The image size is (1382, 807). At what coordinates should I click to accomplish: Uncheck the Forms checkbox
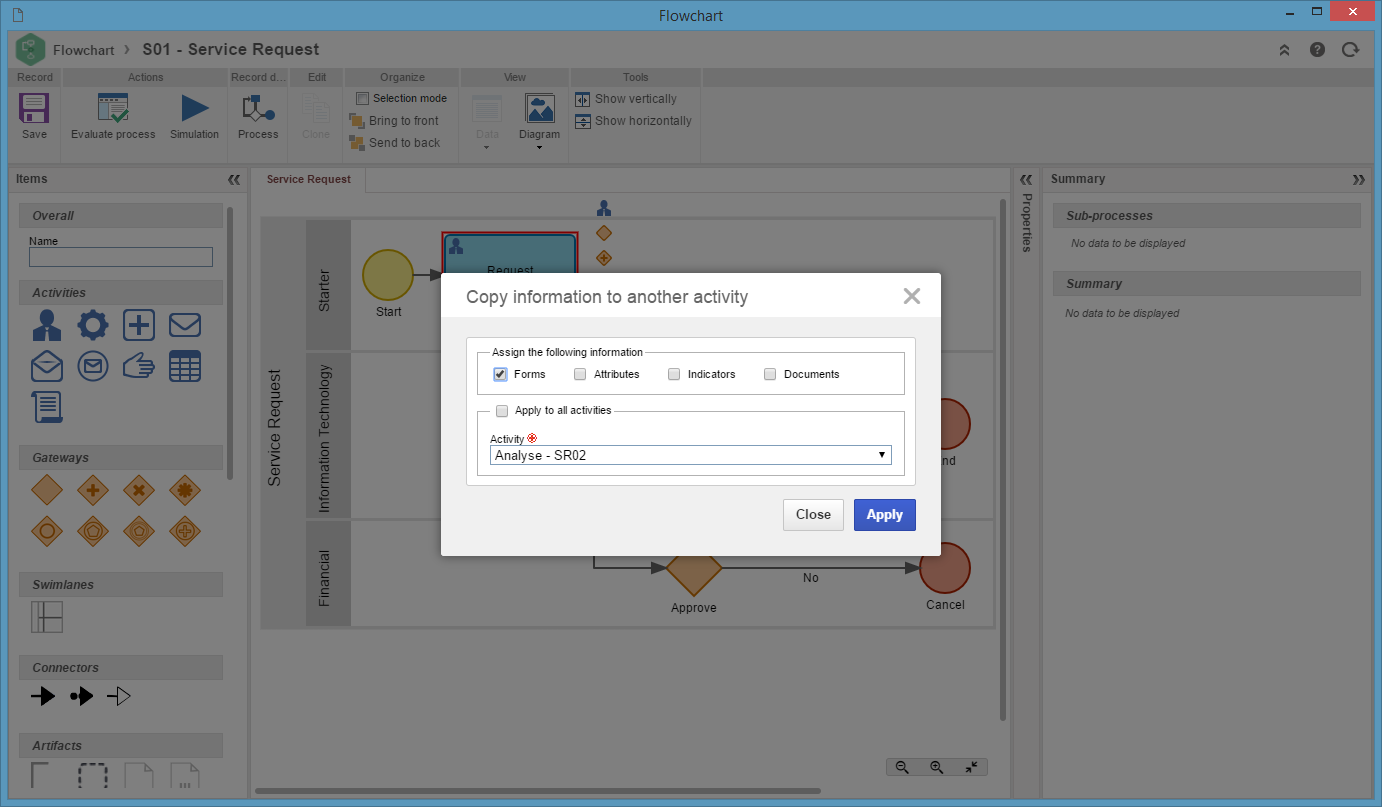click(500, 374)
